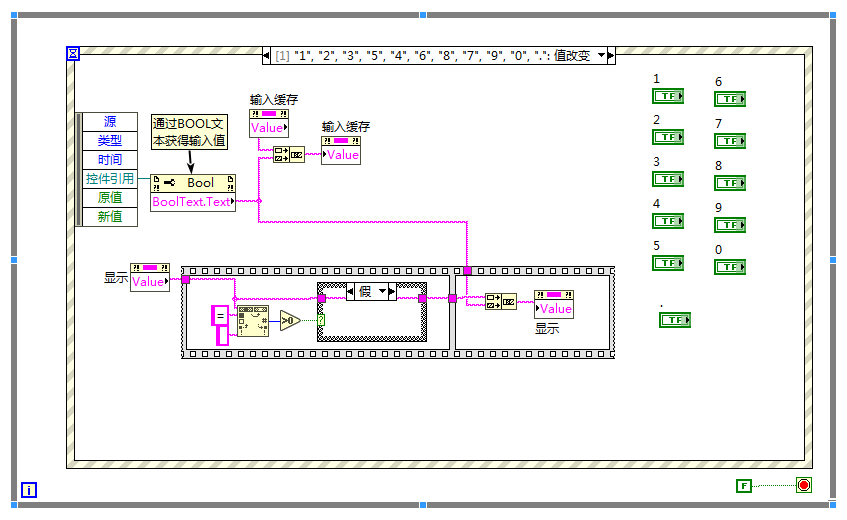Click the 显示 Value write property node
The image size is (847, 520).
pyautogui.click(x=554, y=305)
